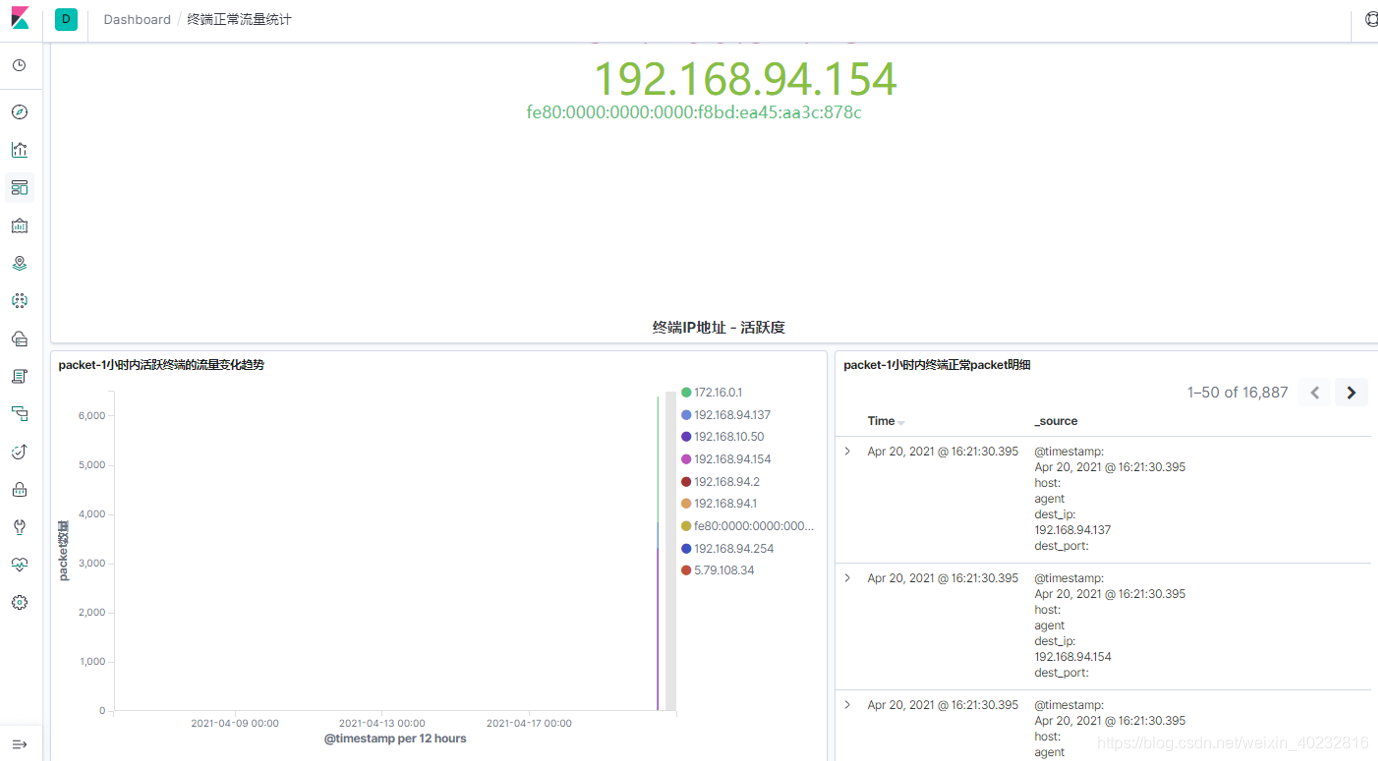Click 2021-04-09 00:00 axis label
Viewport: 1378px width, 761px height.
(235, 723)
